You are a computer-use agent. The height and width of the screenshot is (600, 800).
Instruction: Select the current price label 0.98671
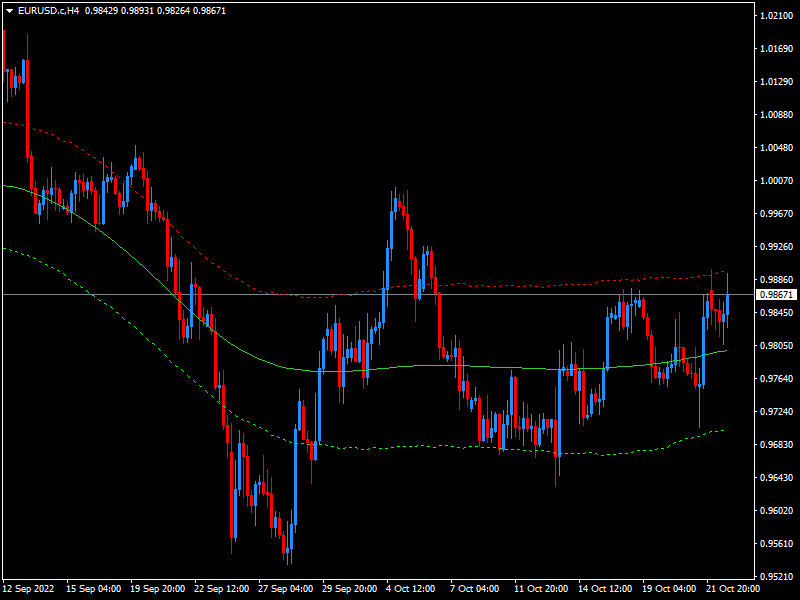(x=776, y=295)
